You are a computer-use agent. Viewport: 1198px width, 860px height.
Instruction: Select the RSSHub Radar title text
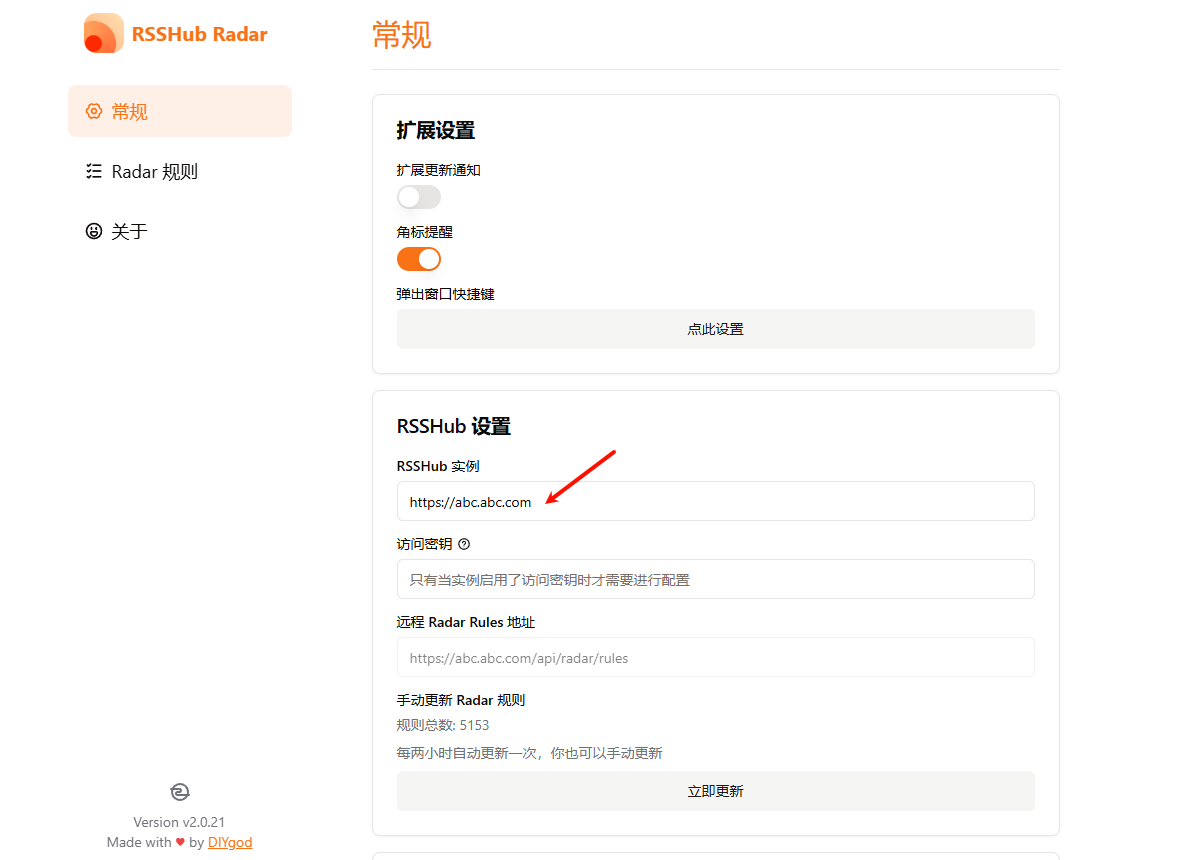pos(197,33)
